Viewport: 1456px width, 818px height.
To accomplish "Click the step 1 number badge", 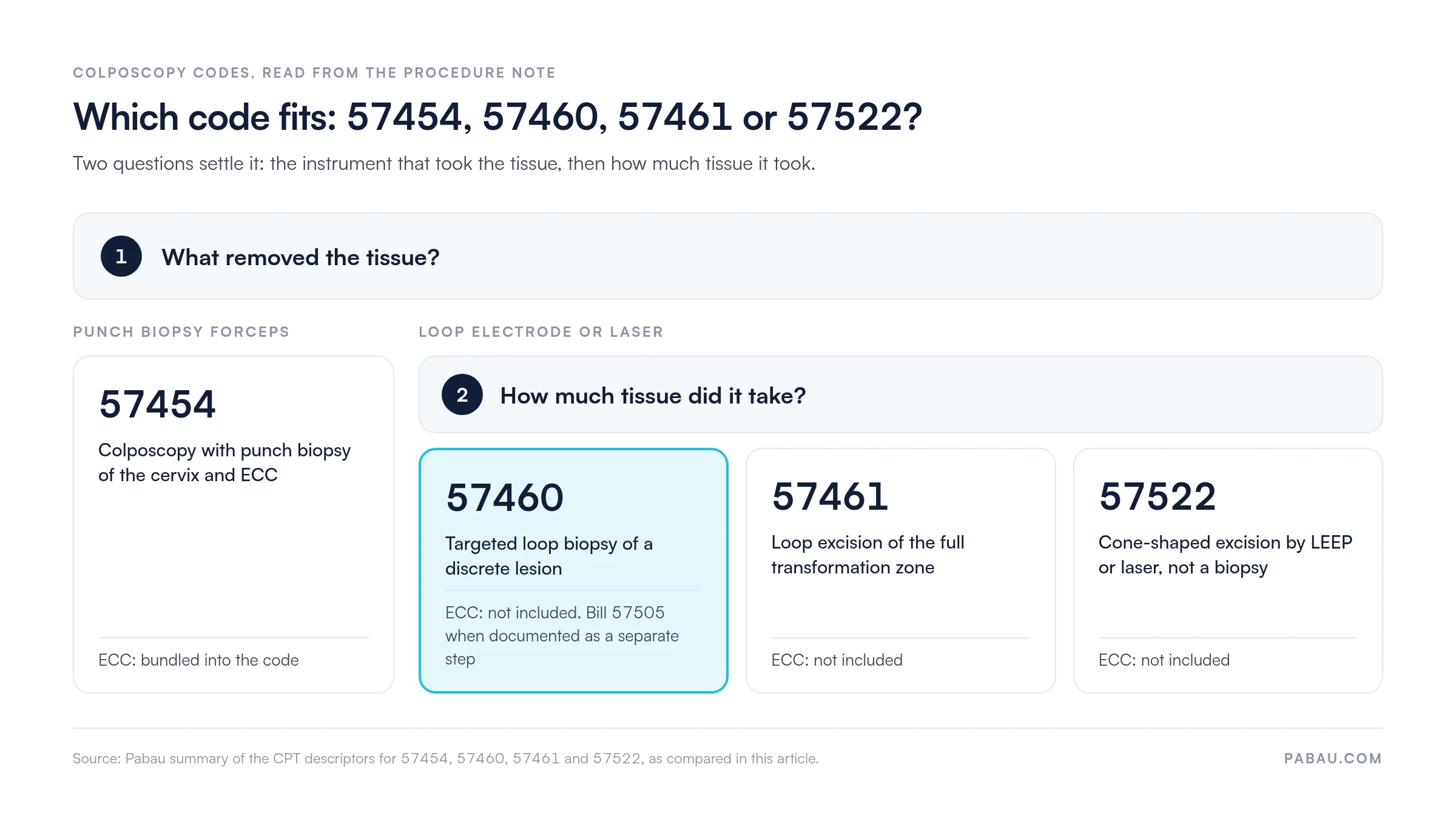I will 121,256.
